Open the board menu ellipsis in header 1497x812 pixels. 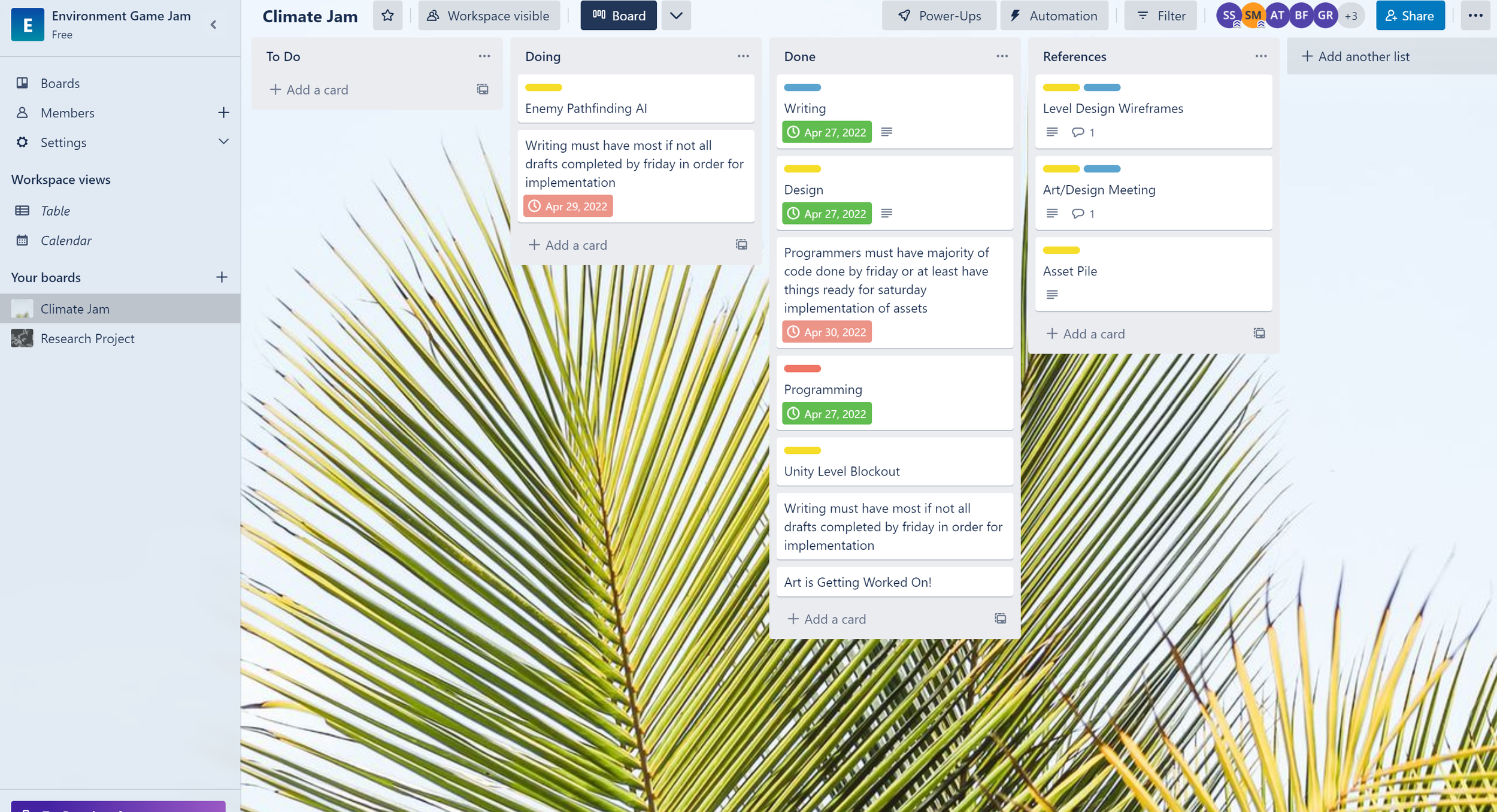point(1475,16)
